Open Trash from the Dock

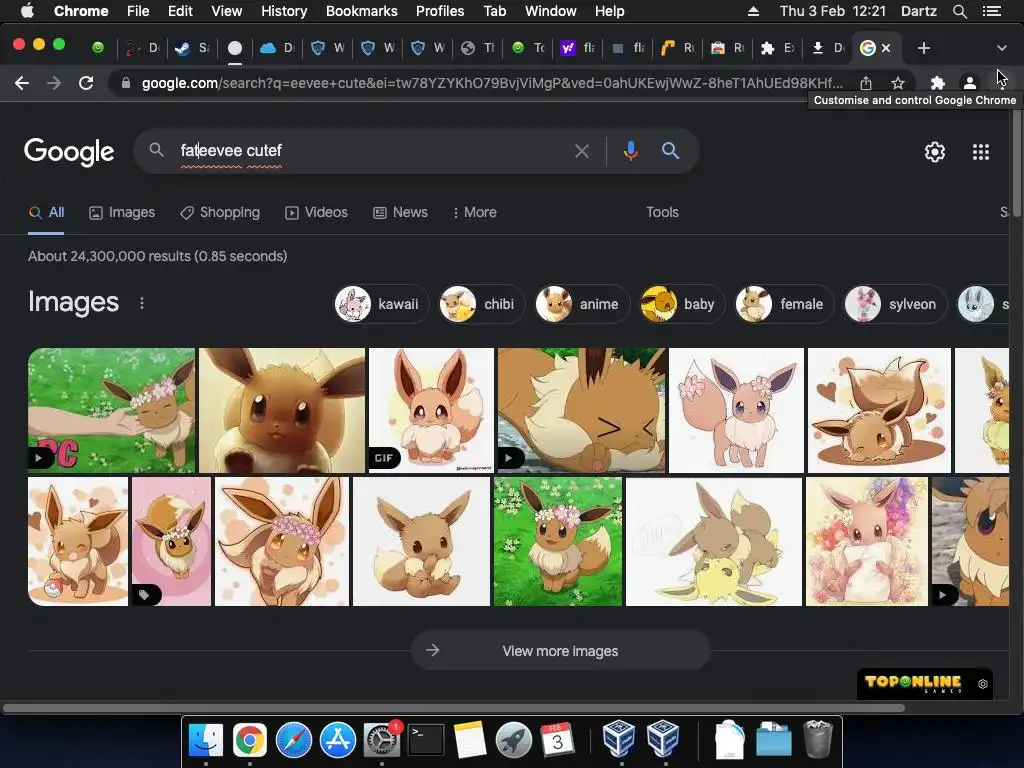[817, 739]
